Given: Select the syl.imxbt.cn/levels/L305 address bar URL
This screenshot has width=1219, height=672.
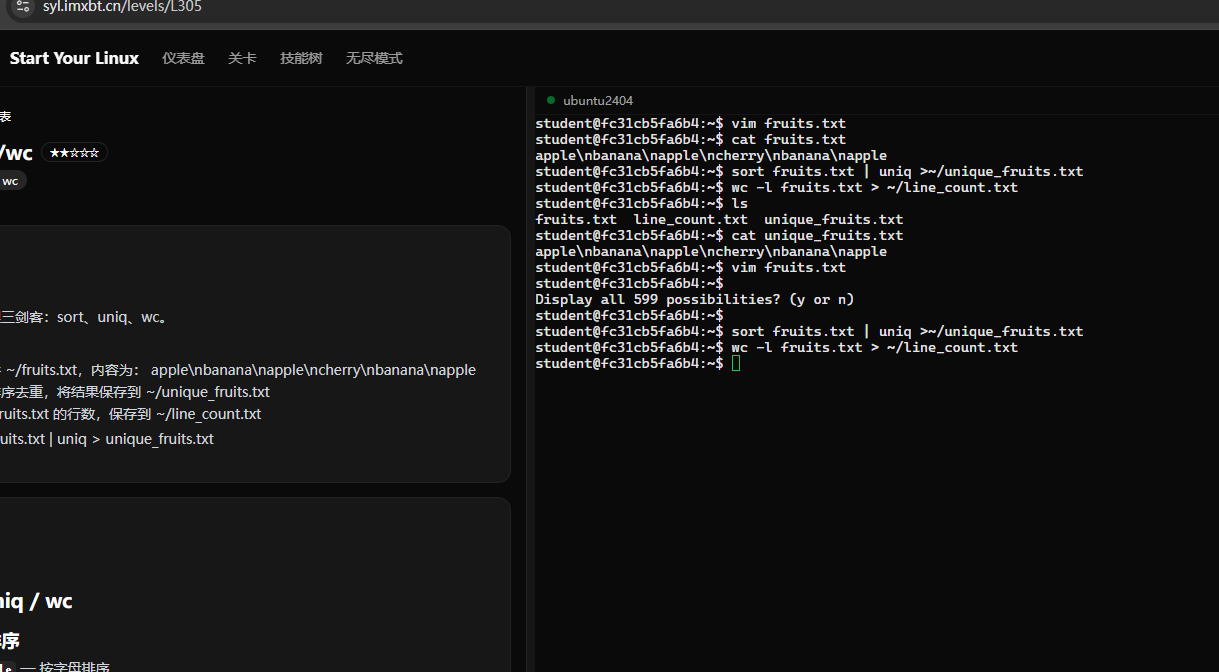Looking at the screenshot, I should [x=122, y=7].
